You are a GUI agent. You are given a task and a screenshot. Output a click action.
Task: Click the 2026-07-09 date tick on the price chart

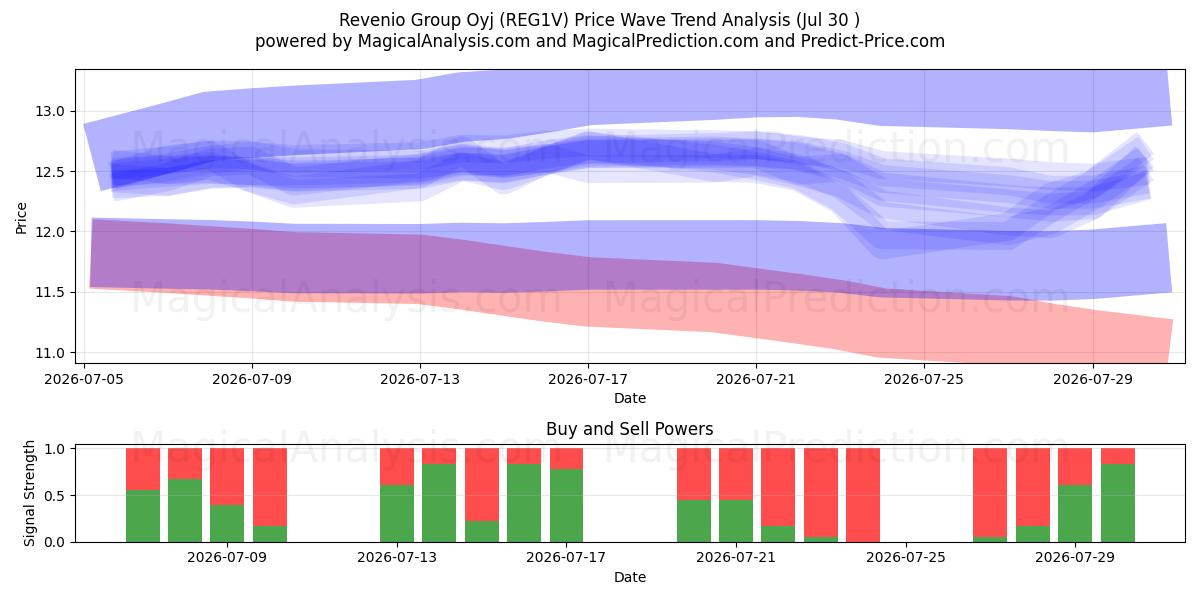coord(252,380)
